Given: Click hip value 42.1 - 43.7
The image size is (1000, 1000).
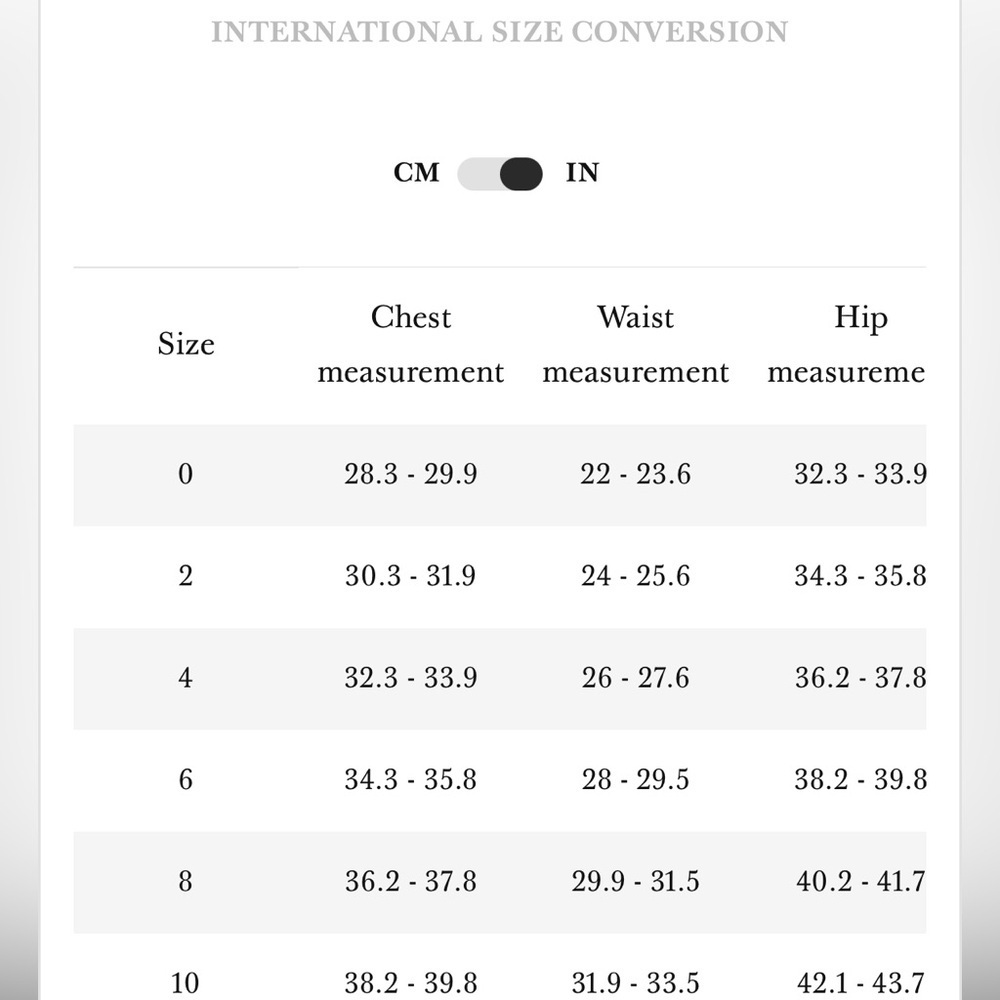Looking at the screenshot, I should pos(860,983).
